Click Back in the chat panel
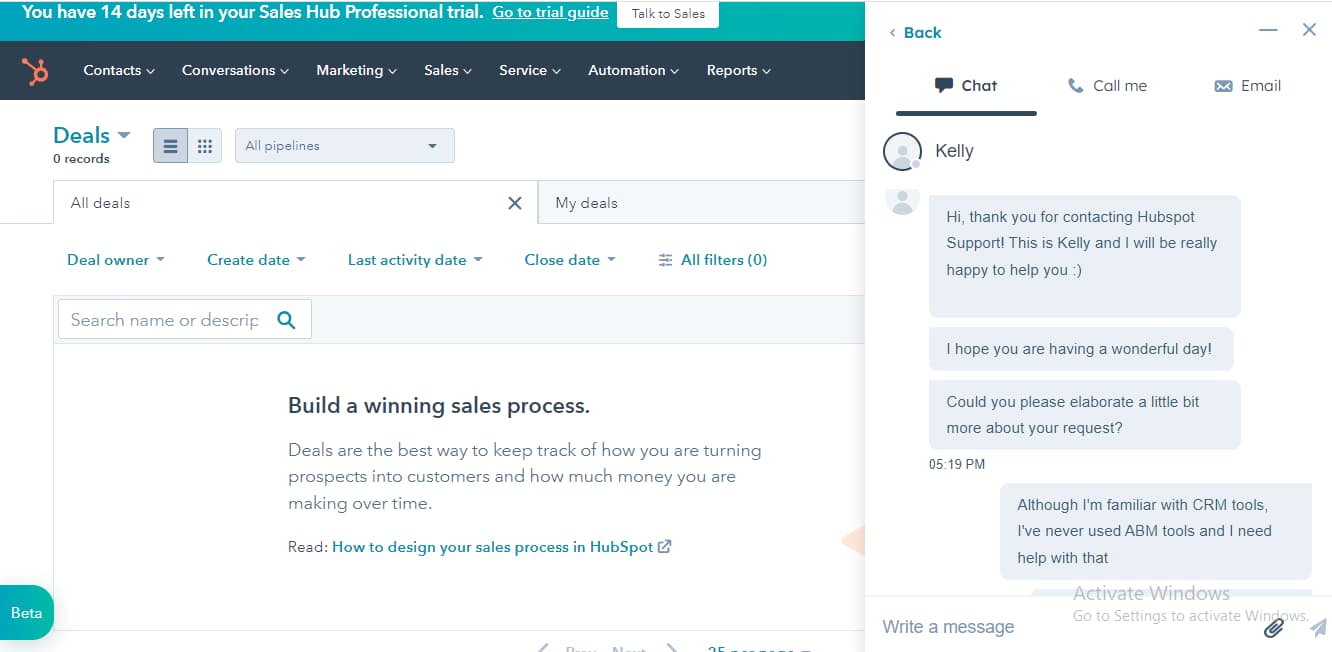This screenshot has width=1332, height=652. pyautogui.click(x=915, y=32)
